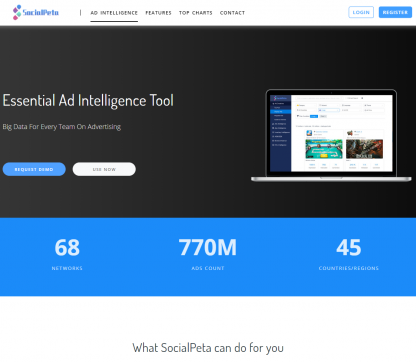Image resolution: width=416 pixels, height=362 pixels.
Task: Click the What SocialPeta can do heading
Action: click(208, 348)
